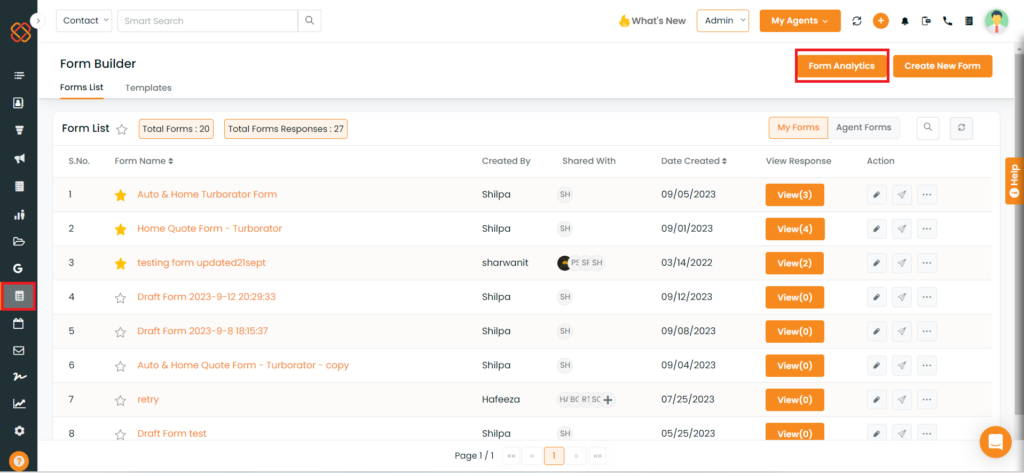Share the Home Quote Form - Turborator
The width and height of the screenshot is (1024, 473).
coord(902,229)
